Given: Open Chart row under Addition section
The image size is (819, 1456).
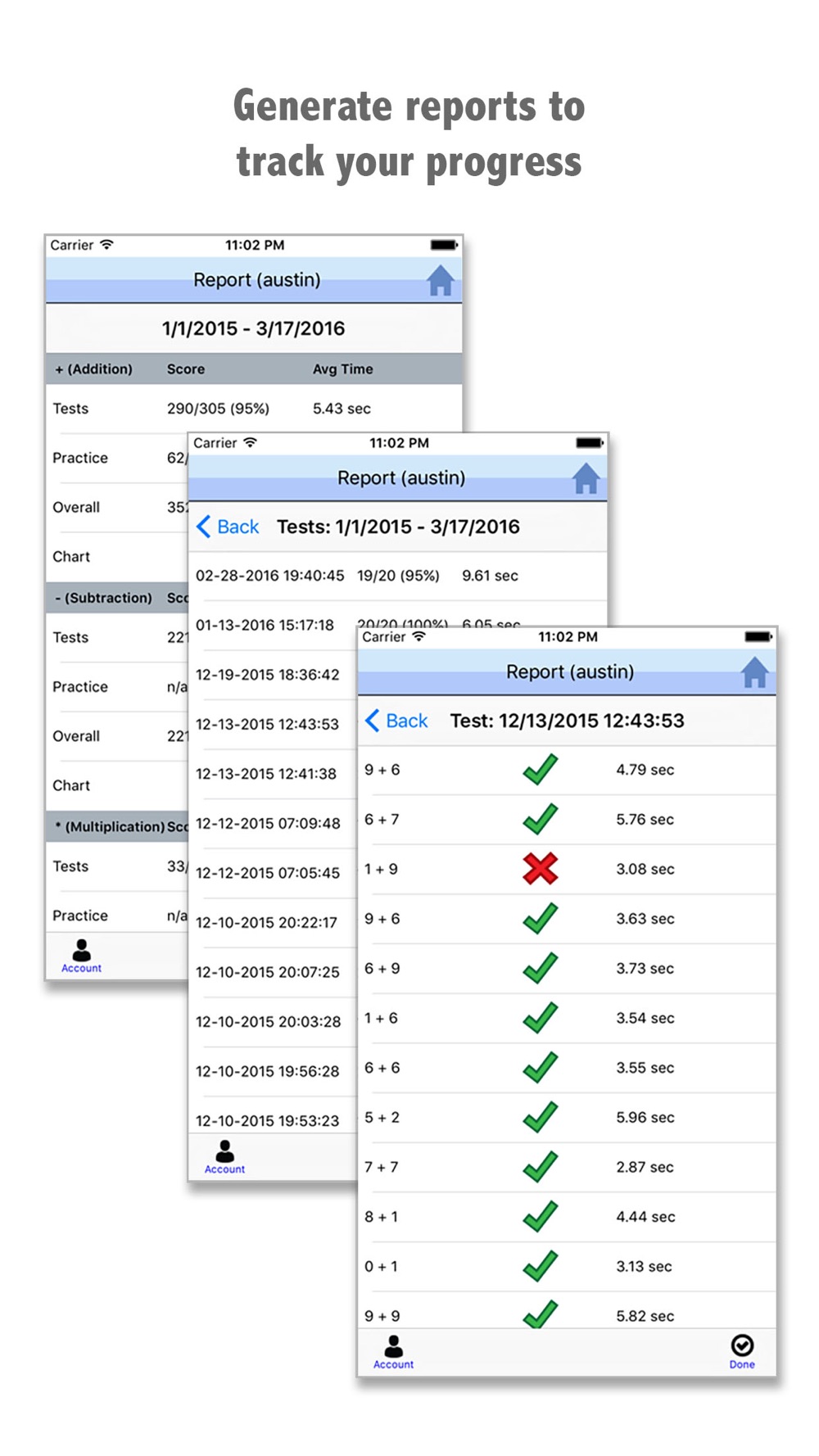Looking at the screenshot, I should pos(117,557).
